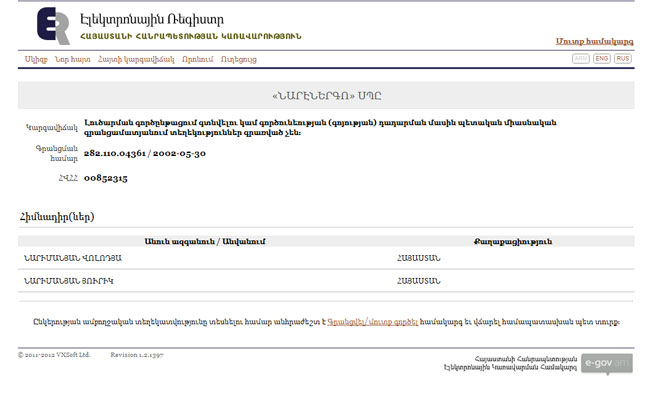Viewport: 650px width, 397px height.
Task: Click the ER Electronic Register logo
Action: pyautogui.click(x=53, y=26)
